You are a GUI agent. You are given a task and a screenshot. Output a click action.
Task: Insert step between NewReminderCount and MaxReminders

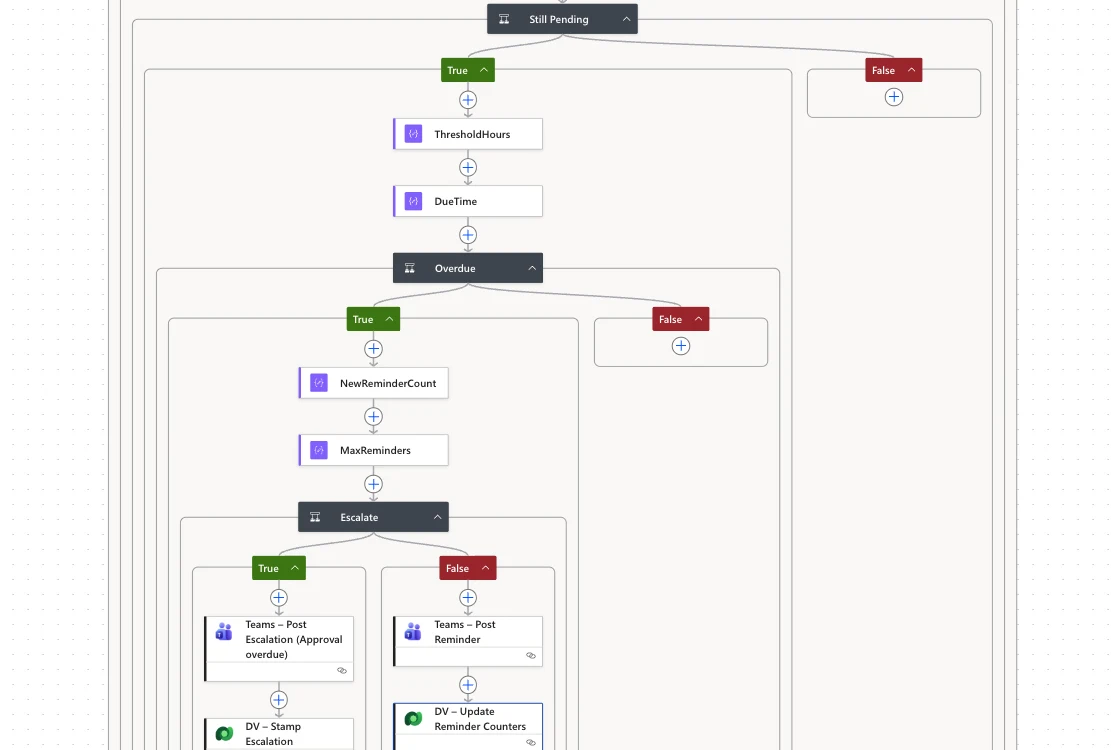373,416
